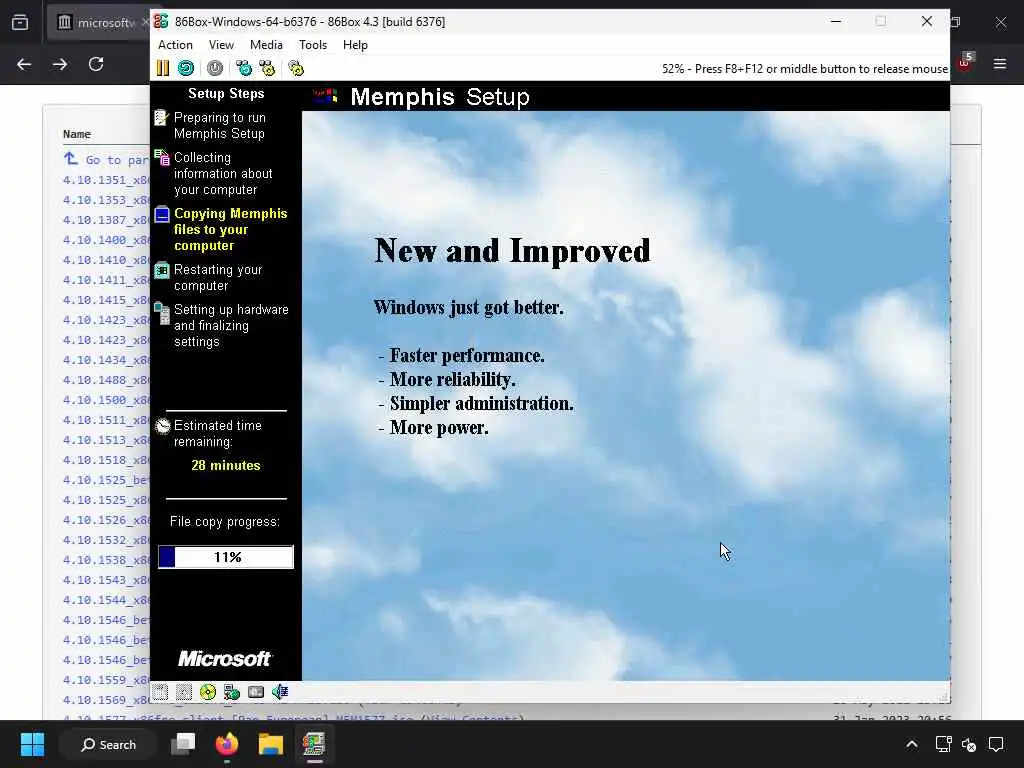Click the hard disk status icon

(256, 692)
